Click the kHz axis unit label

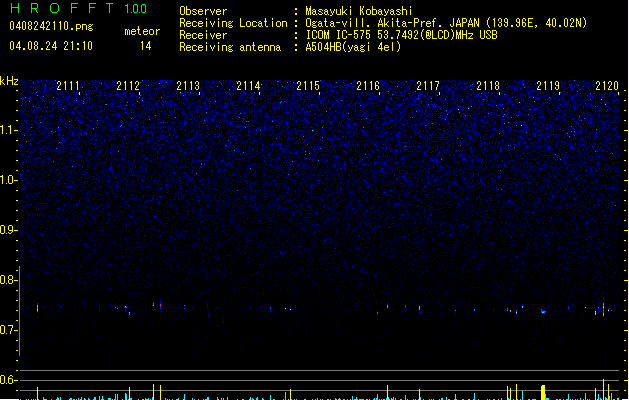9,81
